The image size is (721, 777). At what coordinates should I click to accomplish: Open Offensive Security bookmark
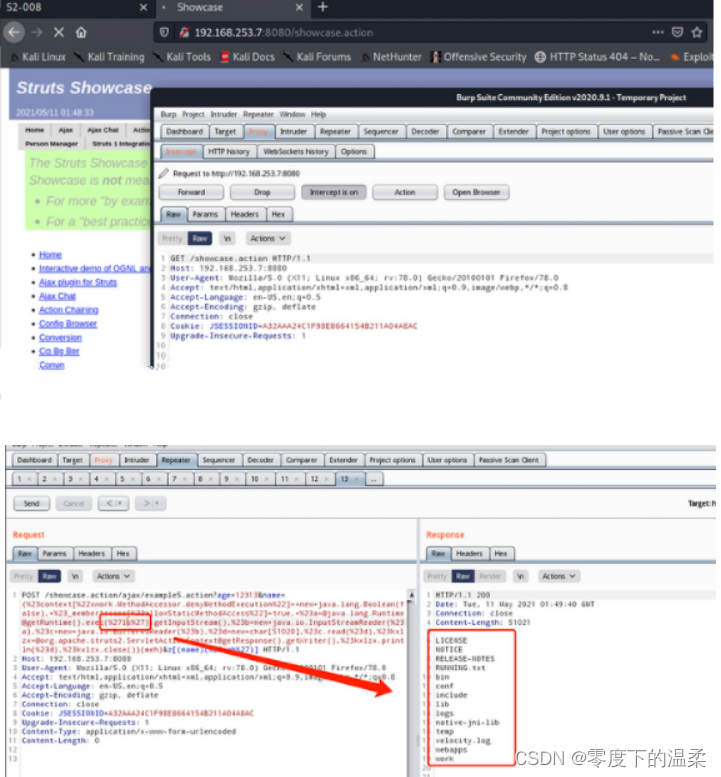coord(479,57)
